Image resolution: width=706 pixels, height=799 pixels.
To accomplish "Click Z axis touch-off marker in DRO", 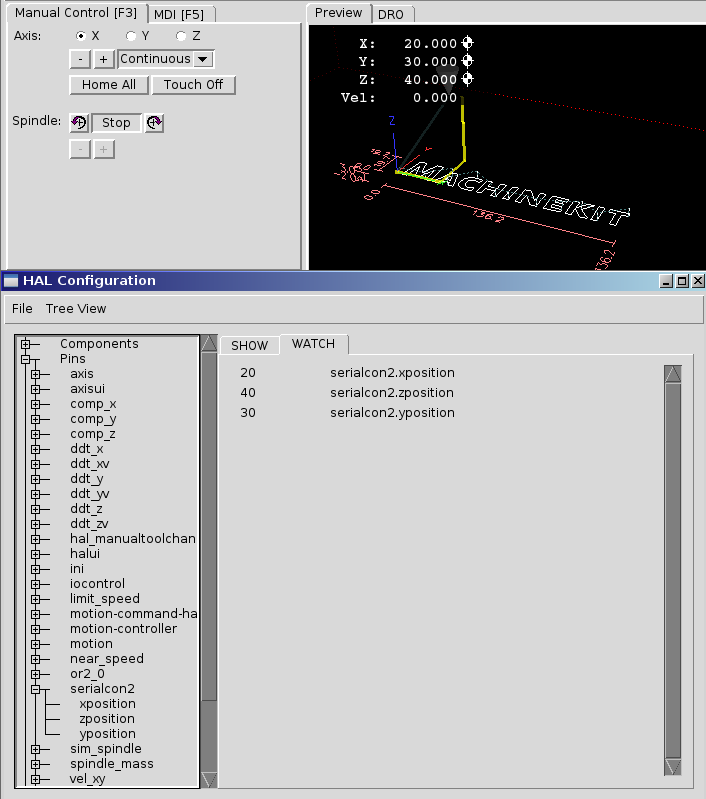I will 467,79.
